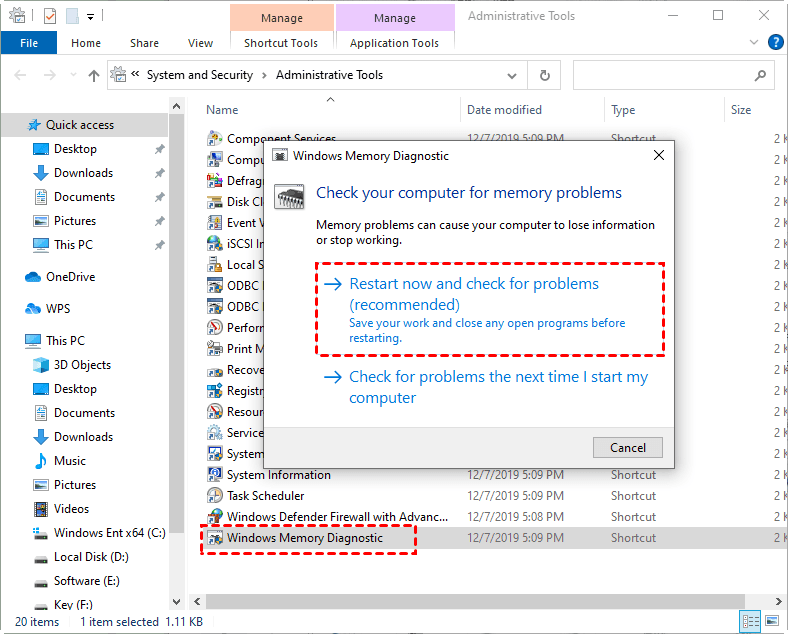The image size is (788, 634).
Task: Click the iSCSI Initiator icon
Action: (215, 244)
